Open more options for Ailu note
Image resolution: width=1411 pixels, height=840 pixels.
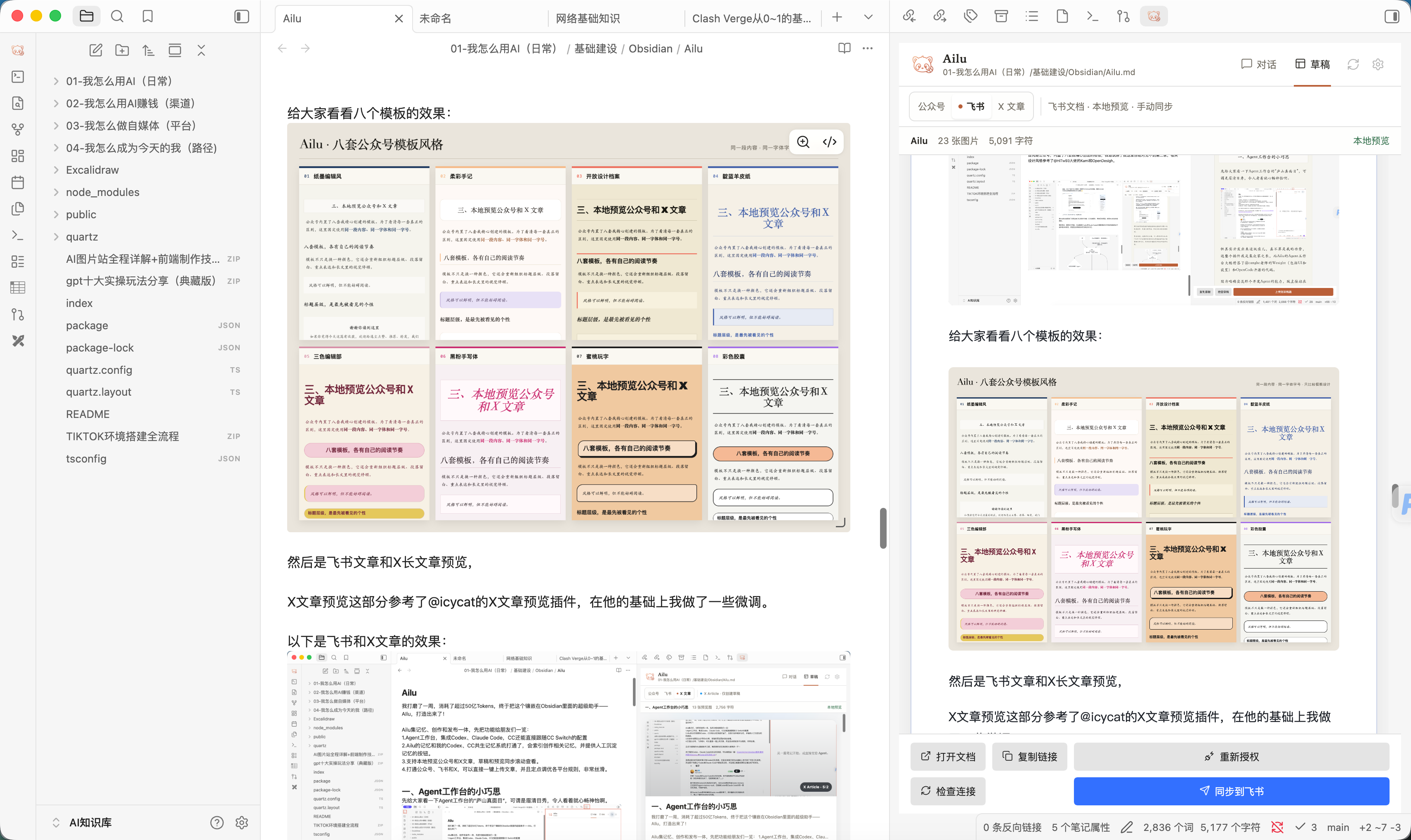click(868, 49)
